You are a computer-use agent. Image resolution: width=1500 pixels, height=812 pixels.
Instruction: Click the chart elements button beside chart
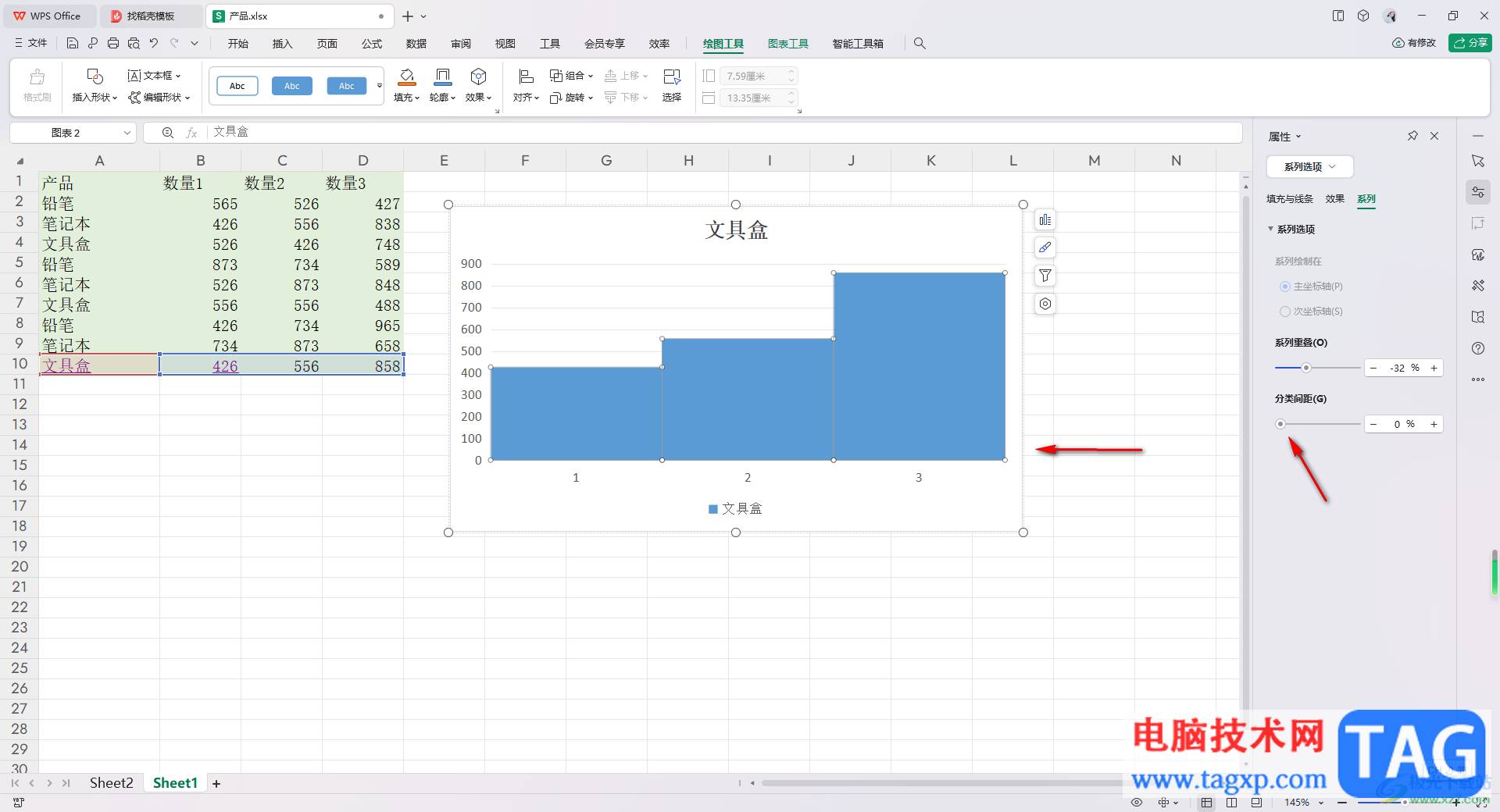pos(1045,220)
